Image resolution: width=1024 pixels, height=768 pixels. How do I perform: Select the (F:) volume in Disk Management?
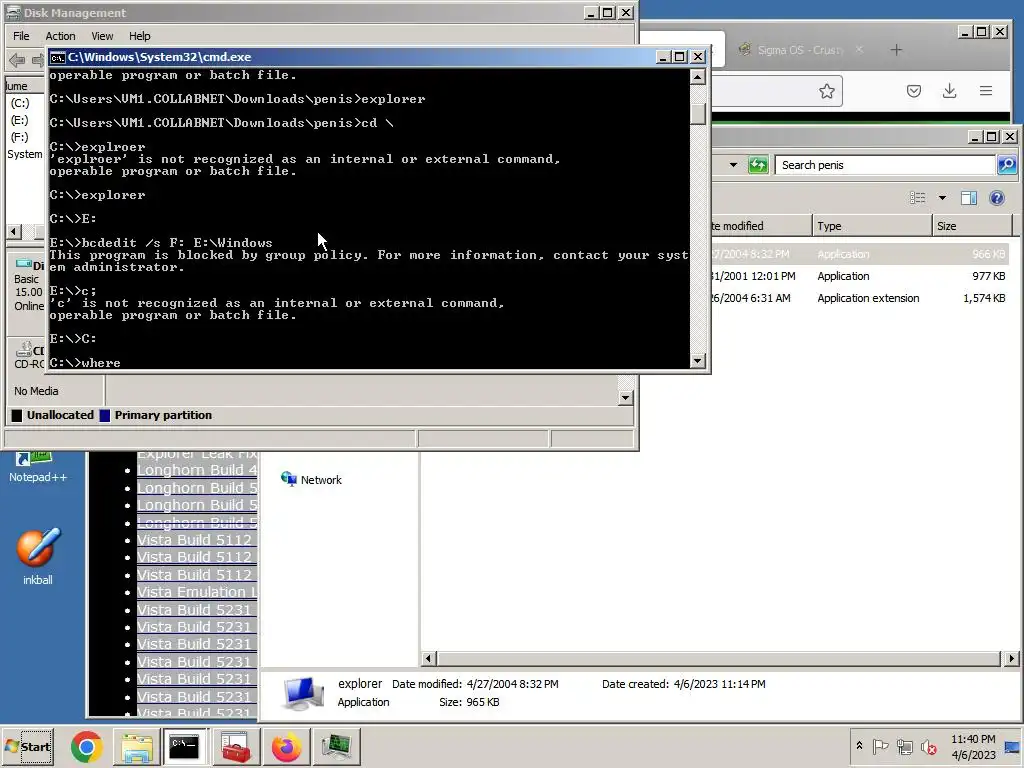[x=20, y=137]
